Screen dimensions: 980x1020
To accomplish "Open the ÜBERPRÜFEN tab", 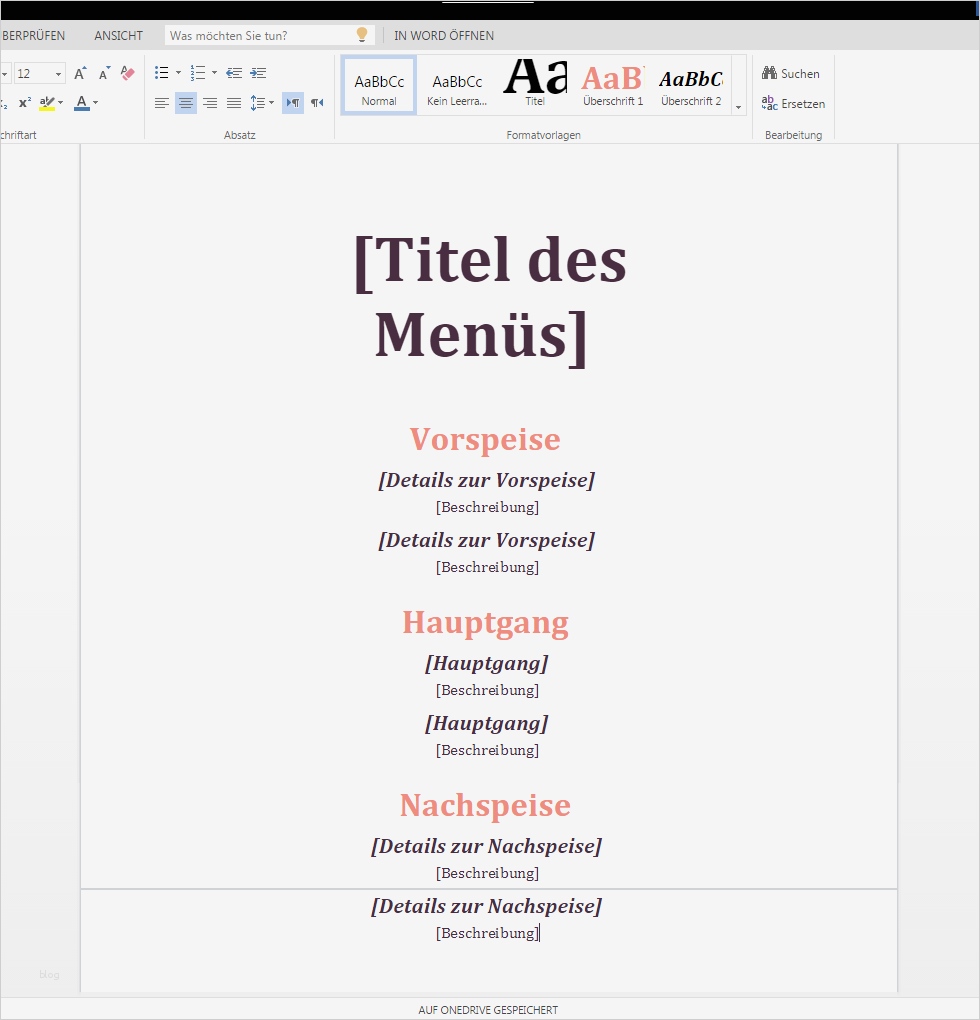I will (33, 36).
